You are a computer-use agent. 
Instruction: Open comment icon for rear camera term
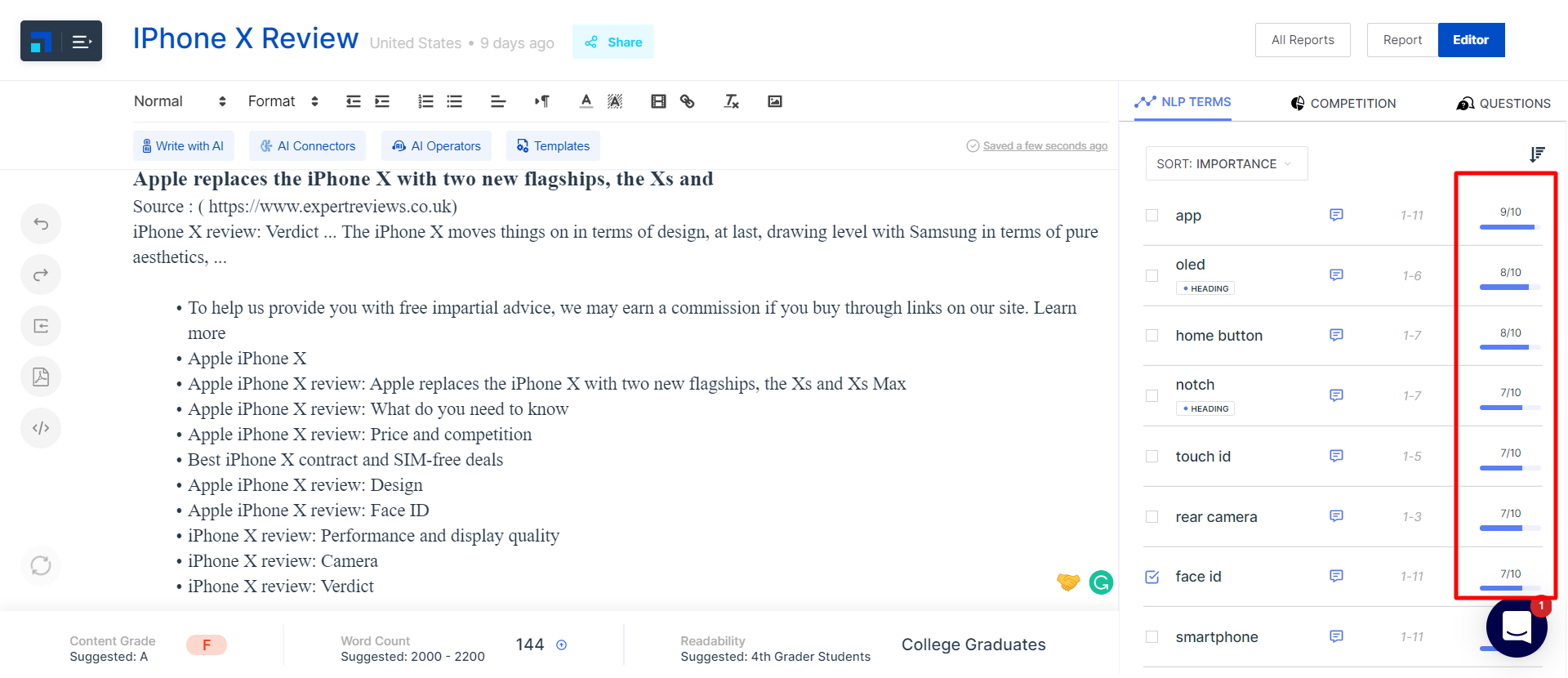click(x=1336, y=516)
